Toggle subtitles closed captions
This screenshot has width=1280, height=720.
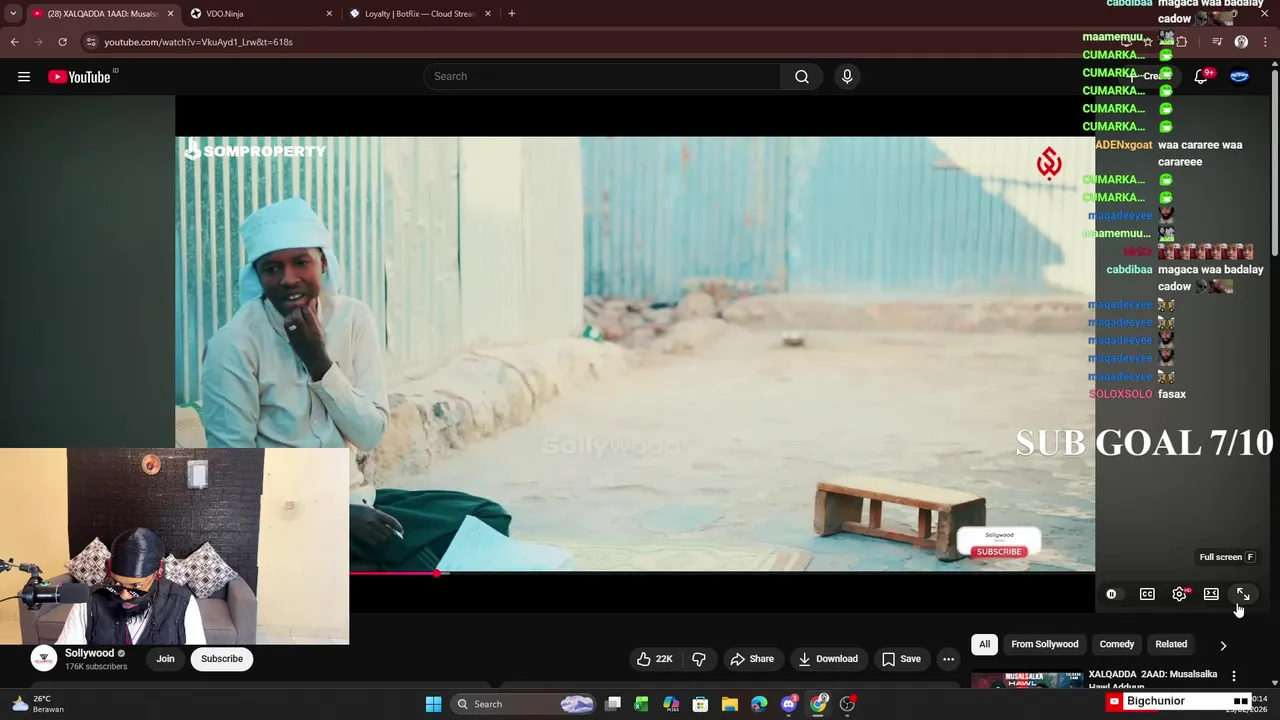pos(1147,594)
